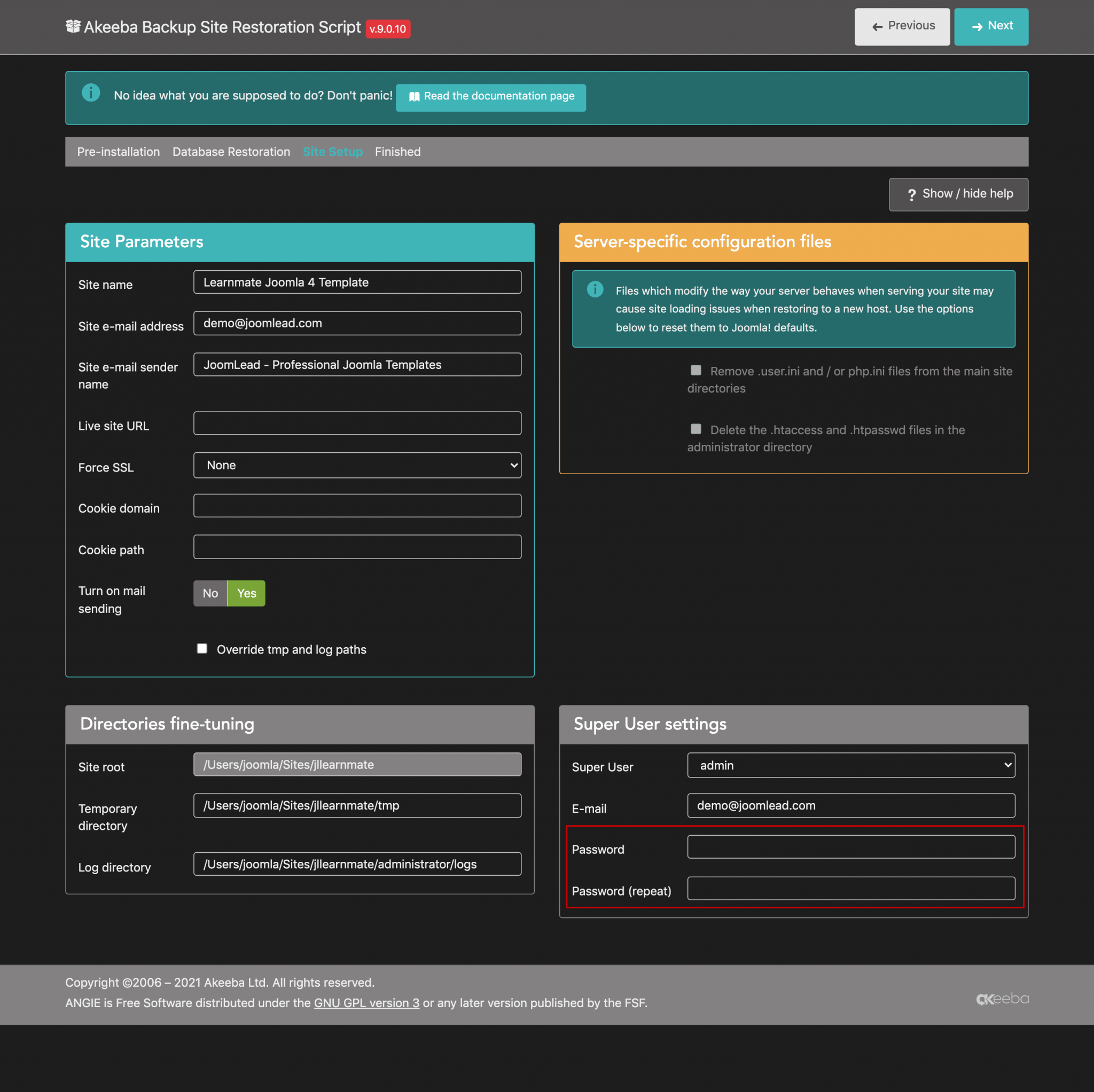Image resolution: width=1094 pixels, height=1092 pixels.
Task: Check Delete .htaccess and .htpasswd files option
Action: point(696,429)
